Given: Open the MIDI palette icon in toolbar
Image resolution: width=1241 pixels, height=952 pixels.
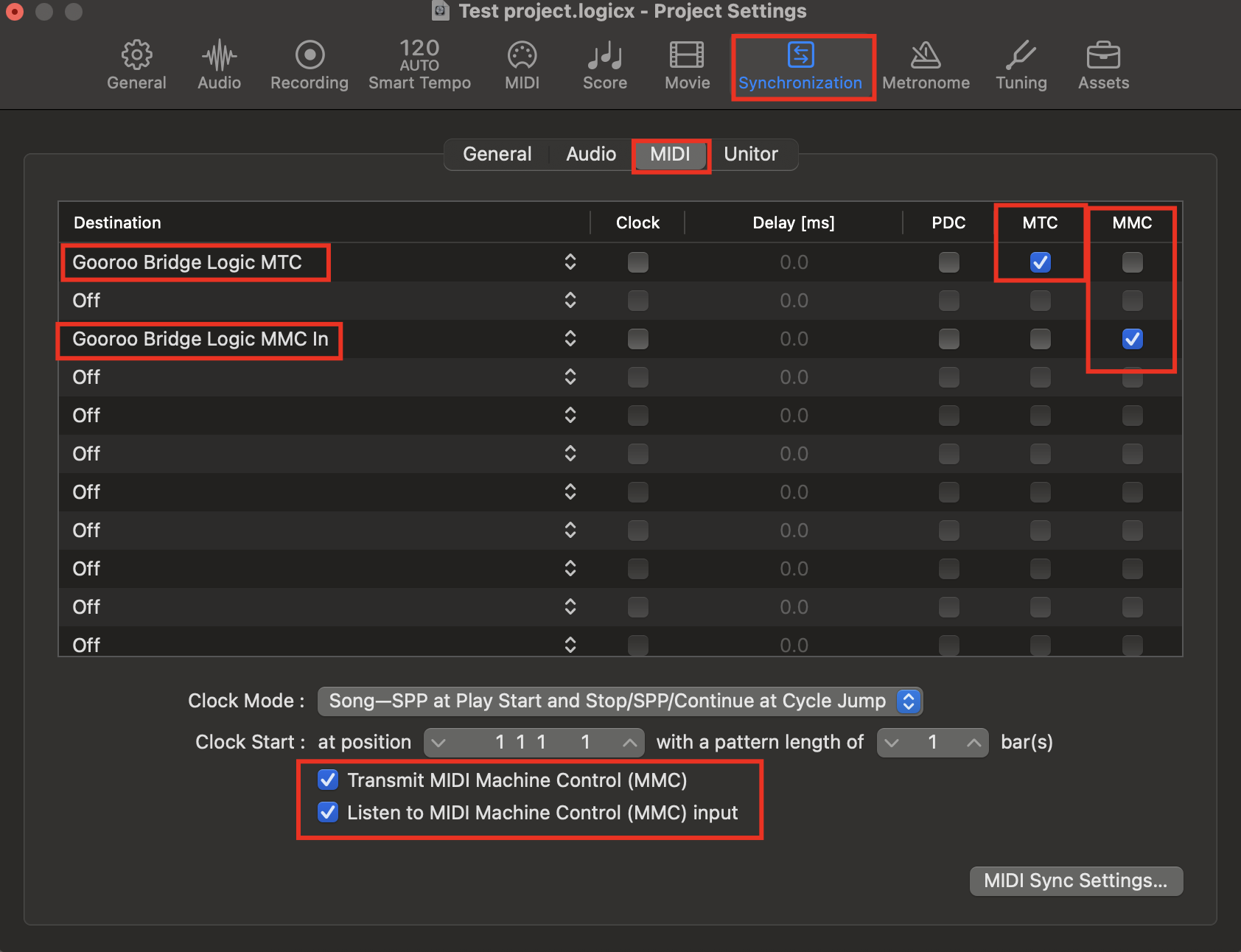Looking at the screenshot, I should click(522, 55).
